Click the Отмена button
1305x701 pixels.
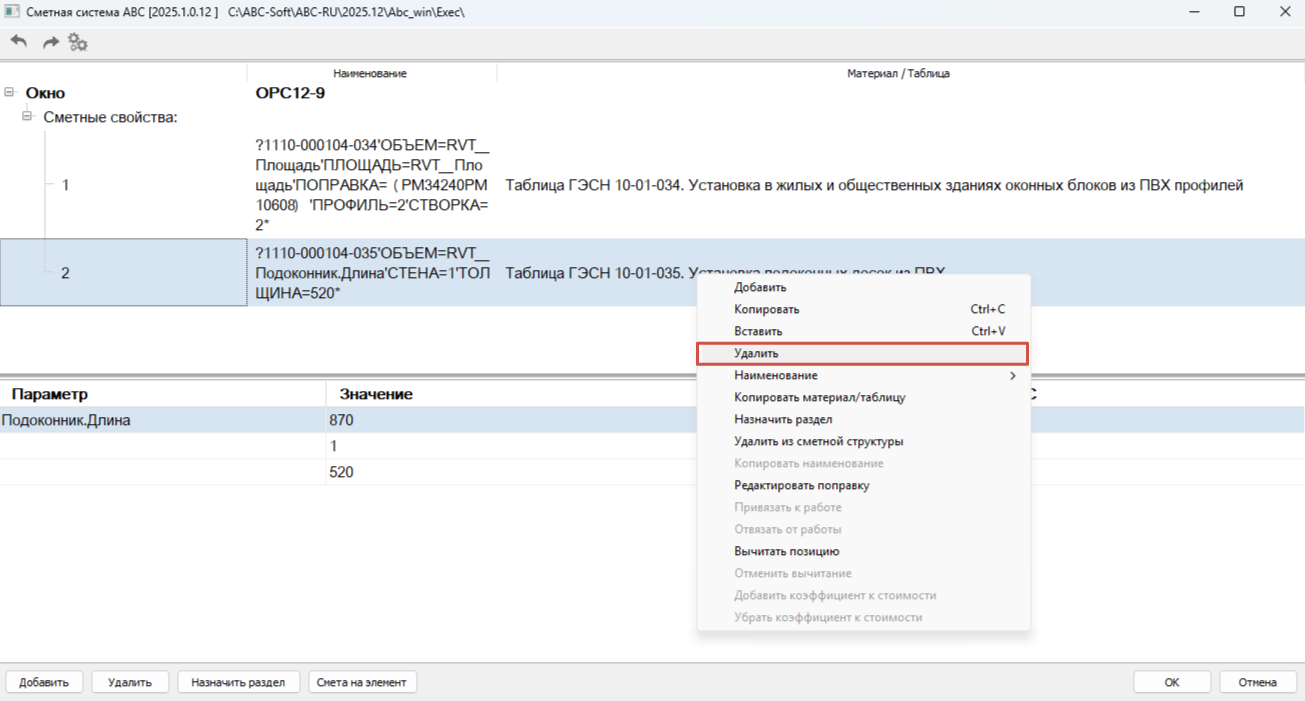tap(1258, 682)
